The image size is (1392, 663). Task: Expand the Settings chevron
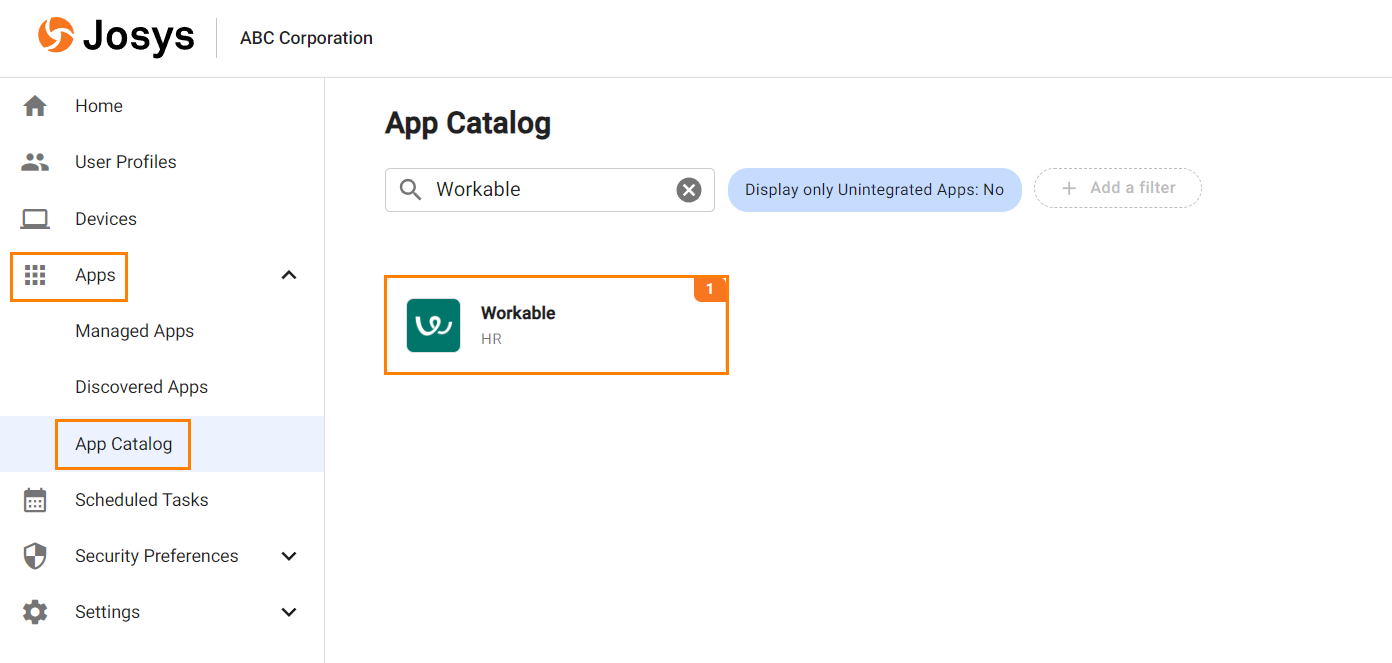click(289, 612)
